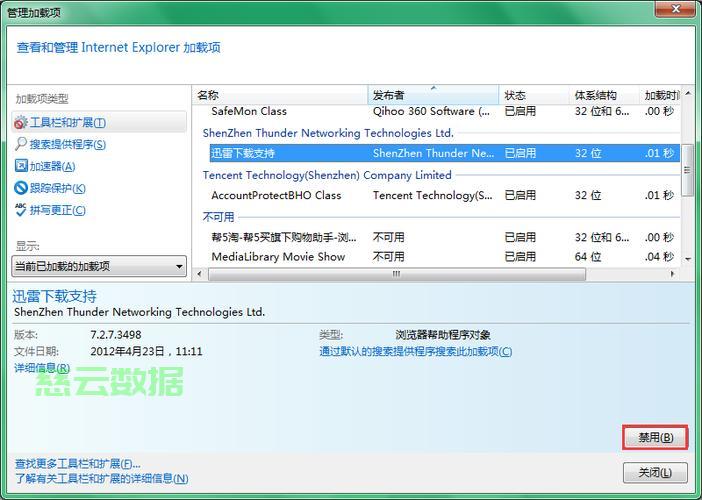
Task: Sort list by 发布者 column header
Action: pos(433,95)
